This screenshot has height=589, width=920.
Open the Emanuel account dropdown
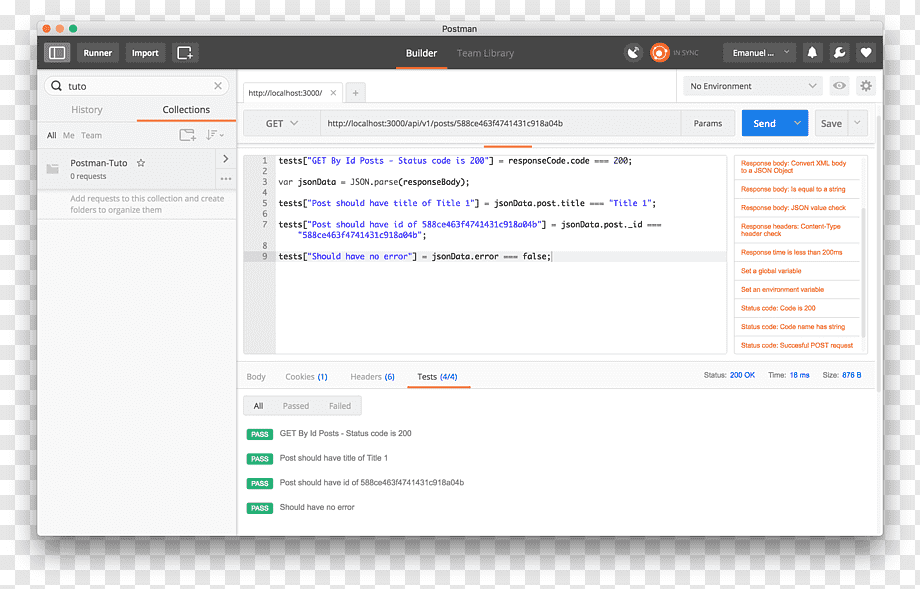coord(759,53)
